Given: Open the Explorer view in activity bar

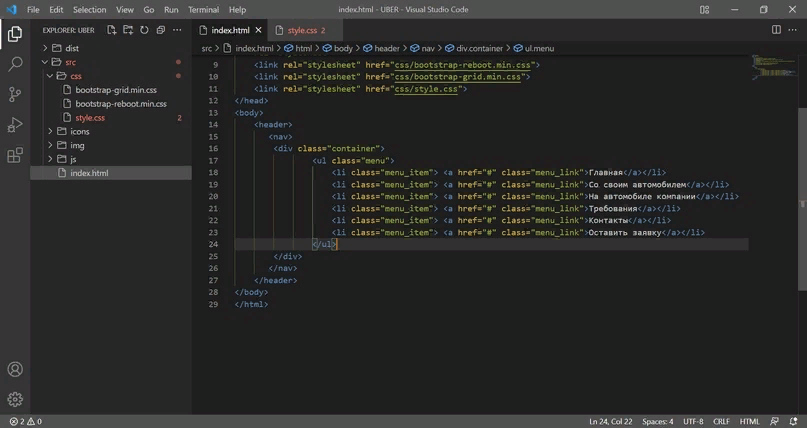Looking at the screenshot, I should pos(15,34).
